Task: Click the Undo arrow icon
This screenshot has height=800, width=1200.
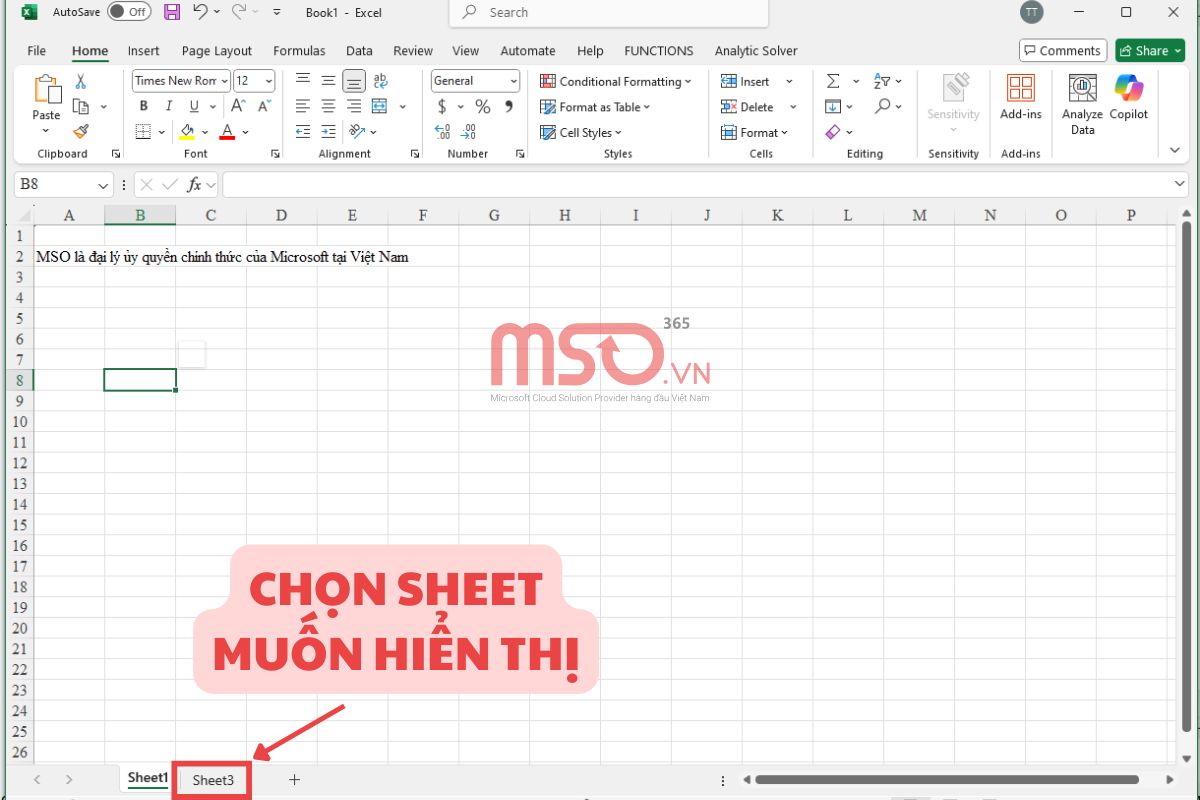Action: (200, 12)
